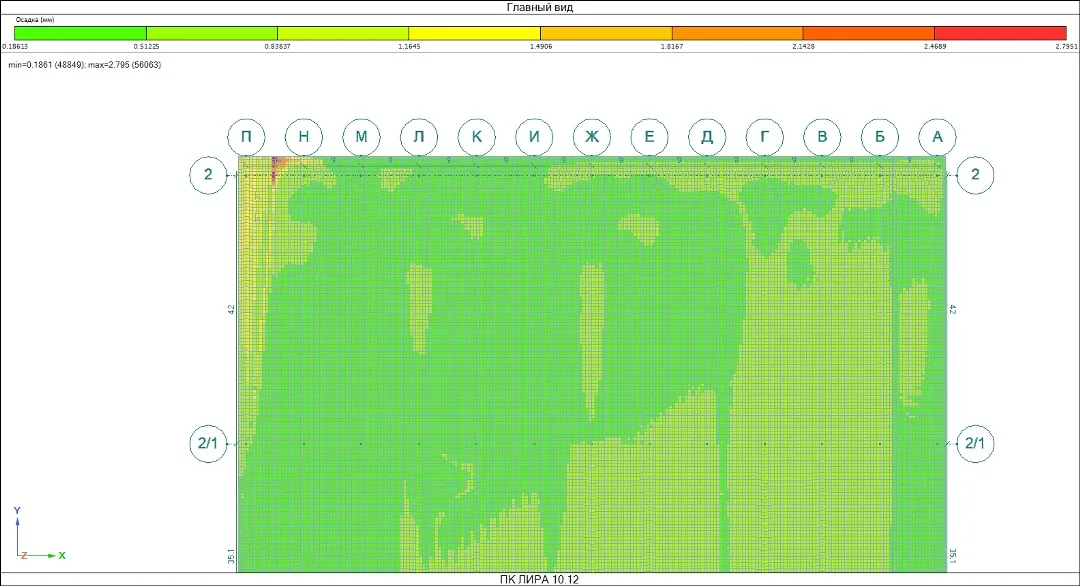Click the red legend segment 2.4689–2.7951
1080x586 pixels.
click(x=1000, y=32)
